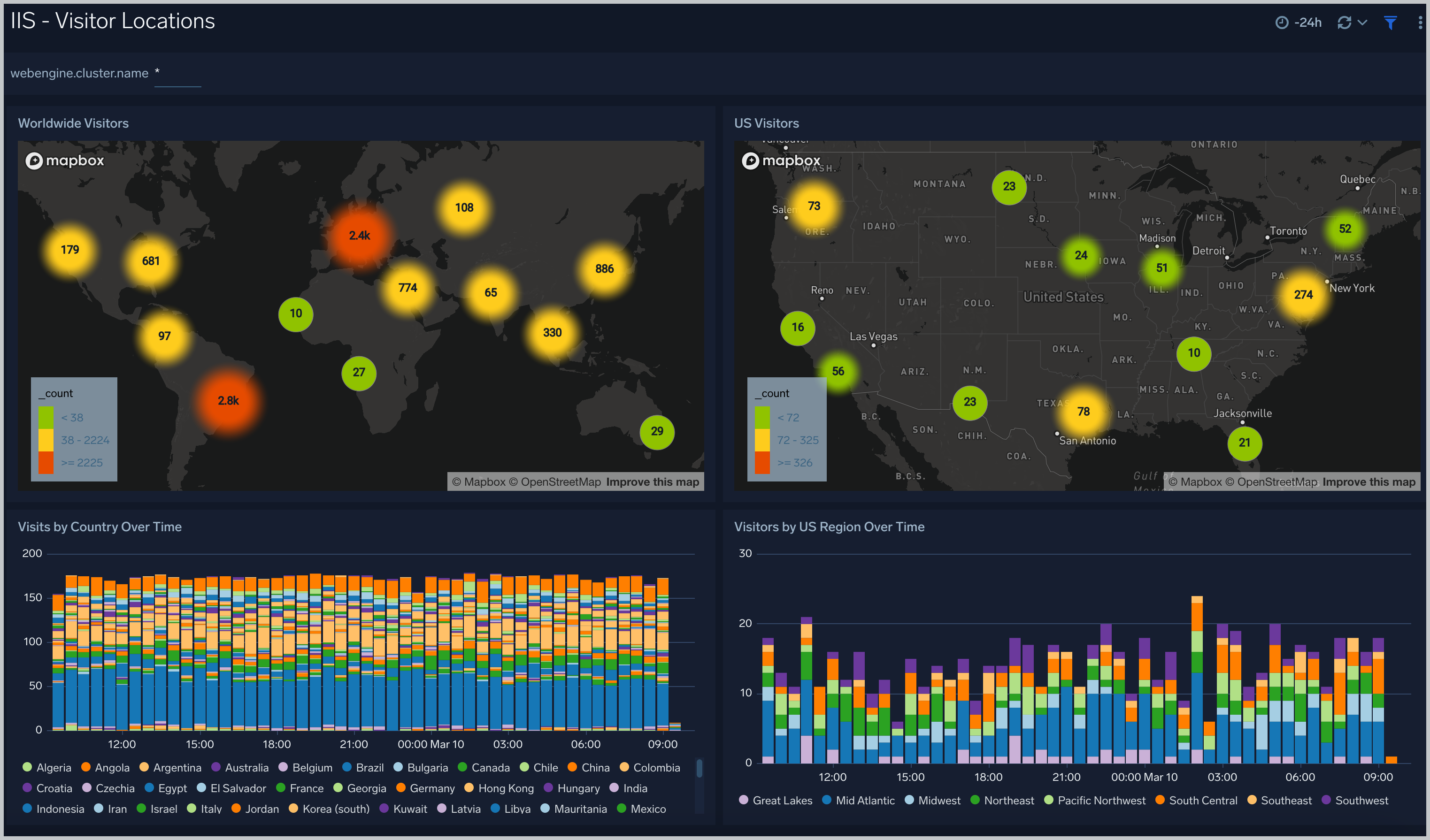Select the 73 cluster in Oregon
The width and height of the screenshot is (1430, 840).
coord(814,206)
